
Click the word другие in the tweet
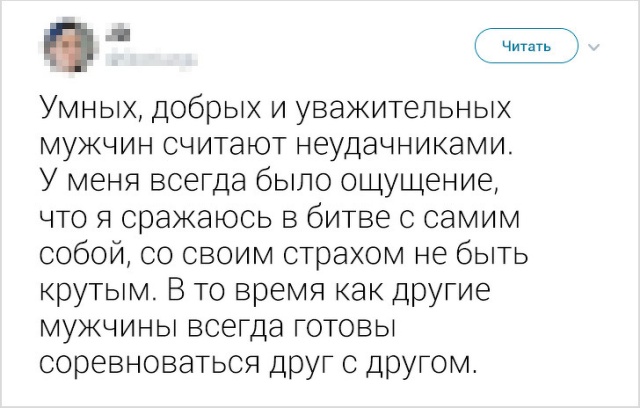point(440,292)
